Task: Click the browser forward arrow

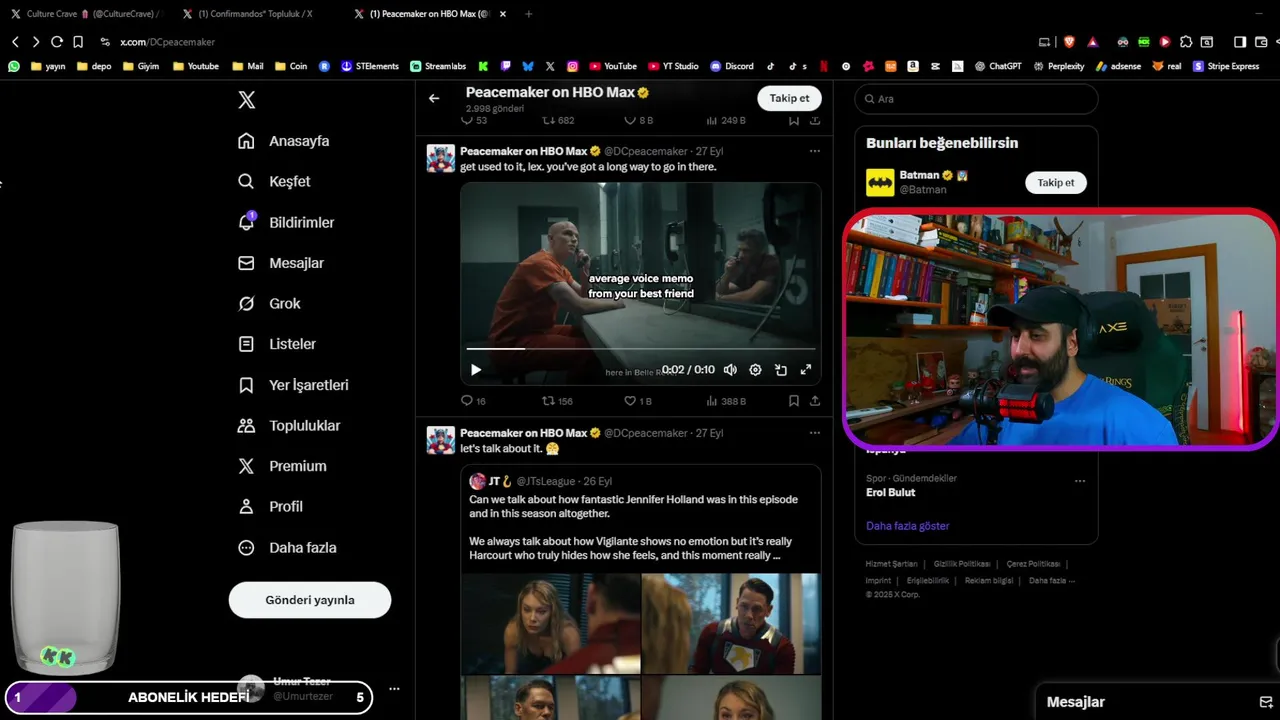Action: point(36,42)
